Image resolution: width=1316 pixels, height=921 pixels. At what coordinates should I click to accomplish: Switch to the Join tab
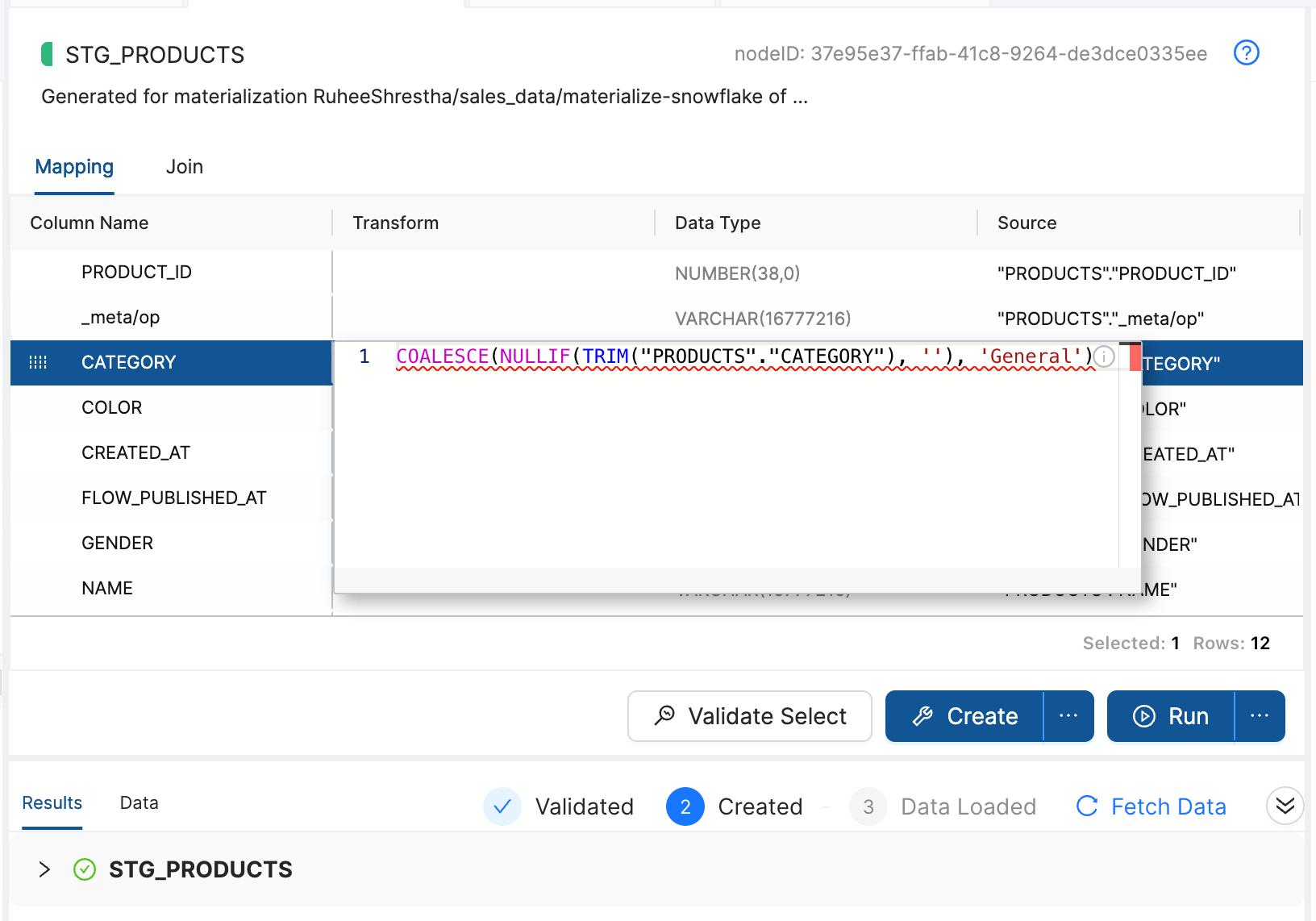coord(184,167)
